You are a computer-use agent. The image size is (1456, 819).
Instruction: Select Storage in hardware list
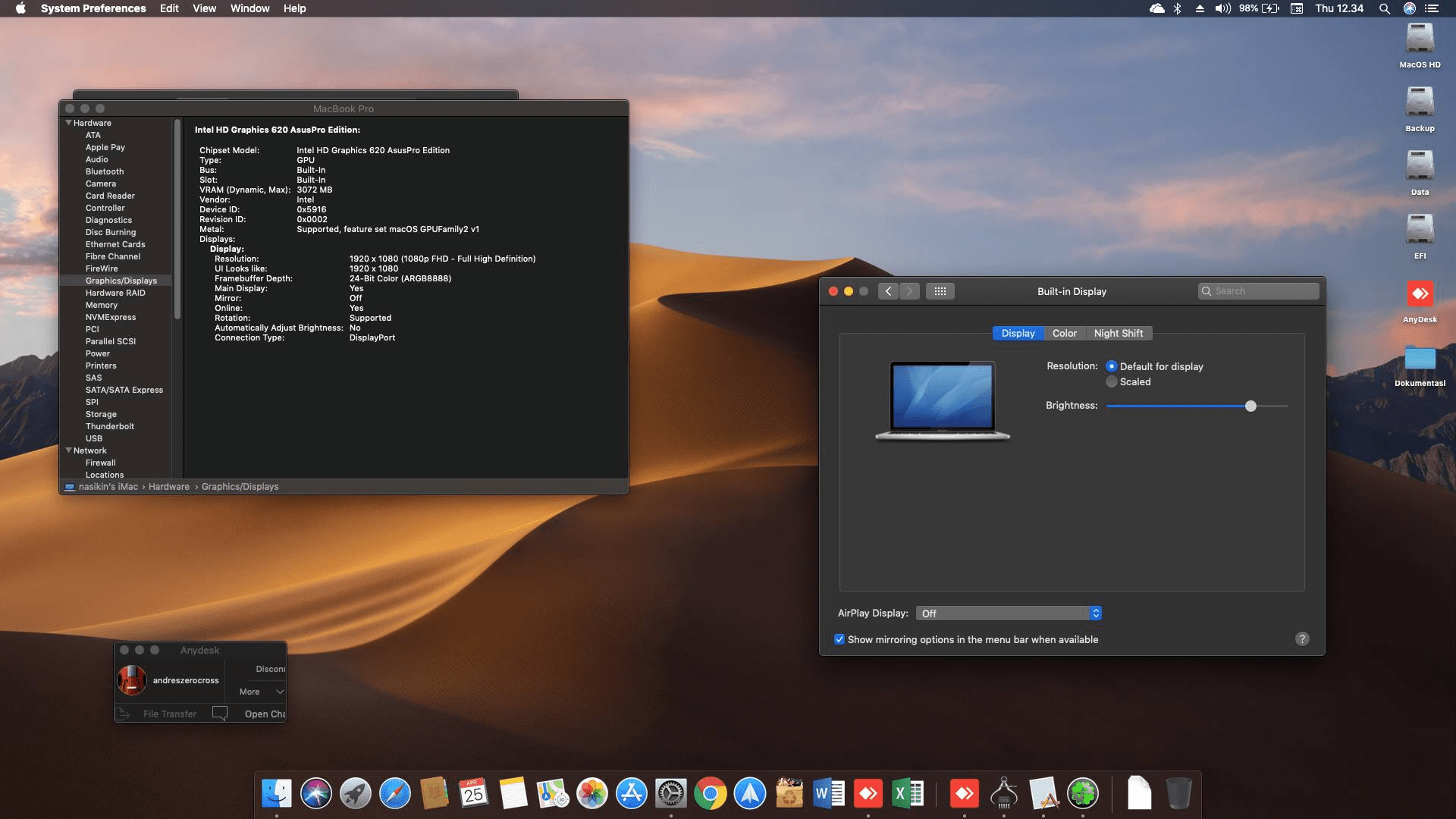(x=101, y=414)
